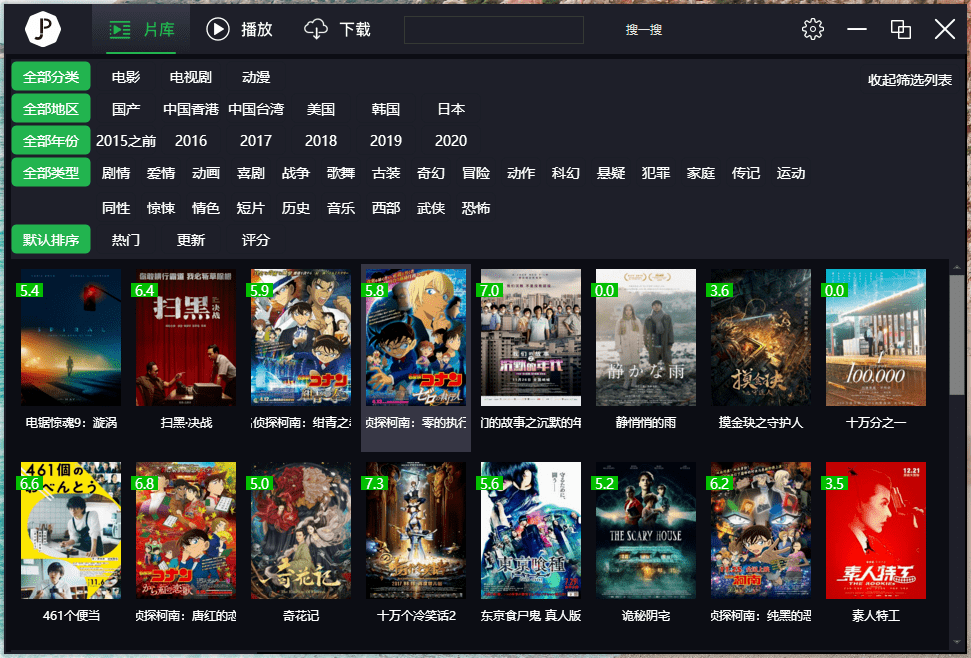Click the circular play icon beside 播放
Viewport: 971px width, 658px height.
[218, 29]
